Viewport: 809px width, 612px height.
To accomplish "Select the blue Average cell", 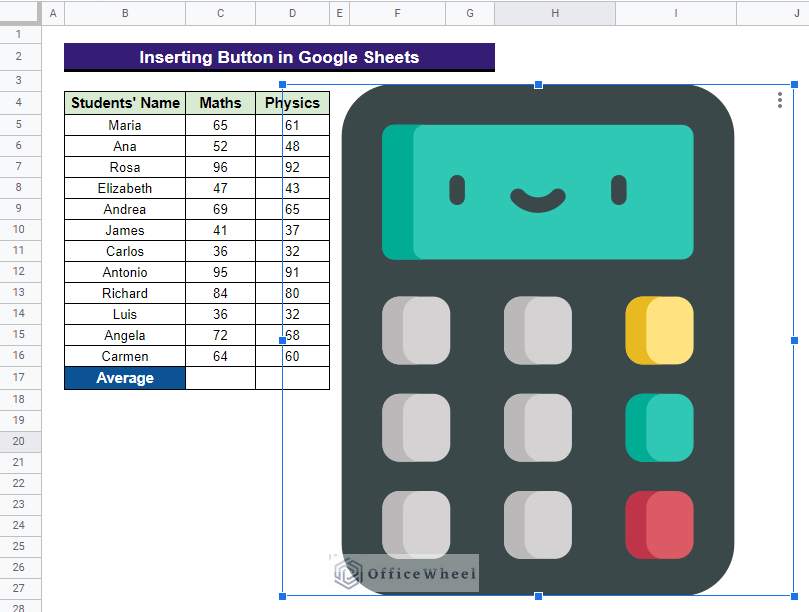I will (125, 378).
